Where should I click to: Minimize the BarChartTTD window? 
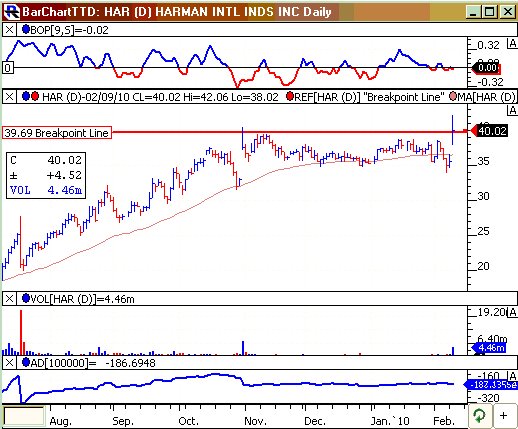pos(473,12)
